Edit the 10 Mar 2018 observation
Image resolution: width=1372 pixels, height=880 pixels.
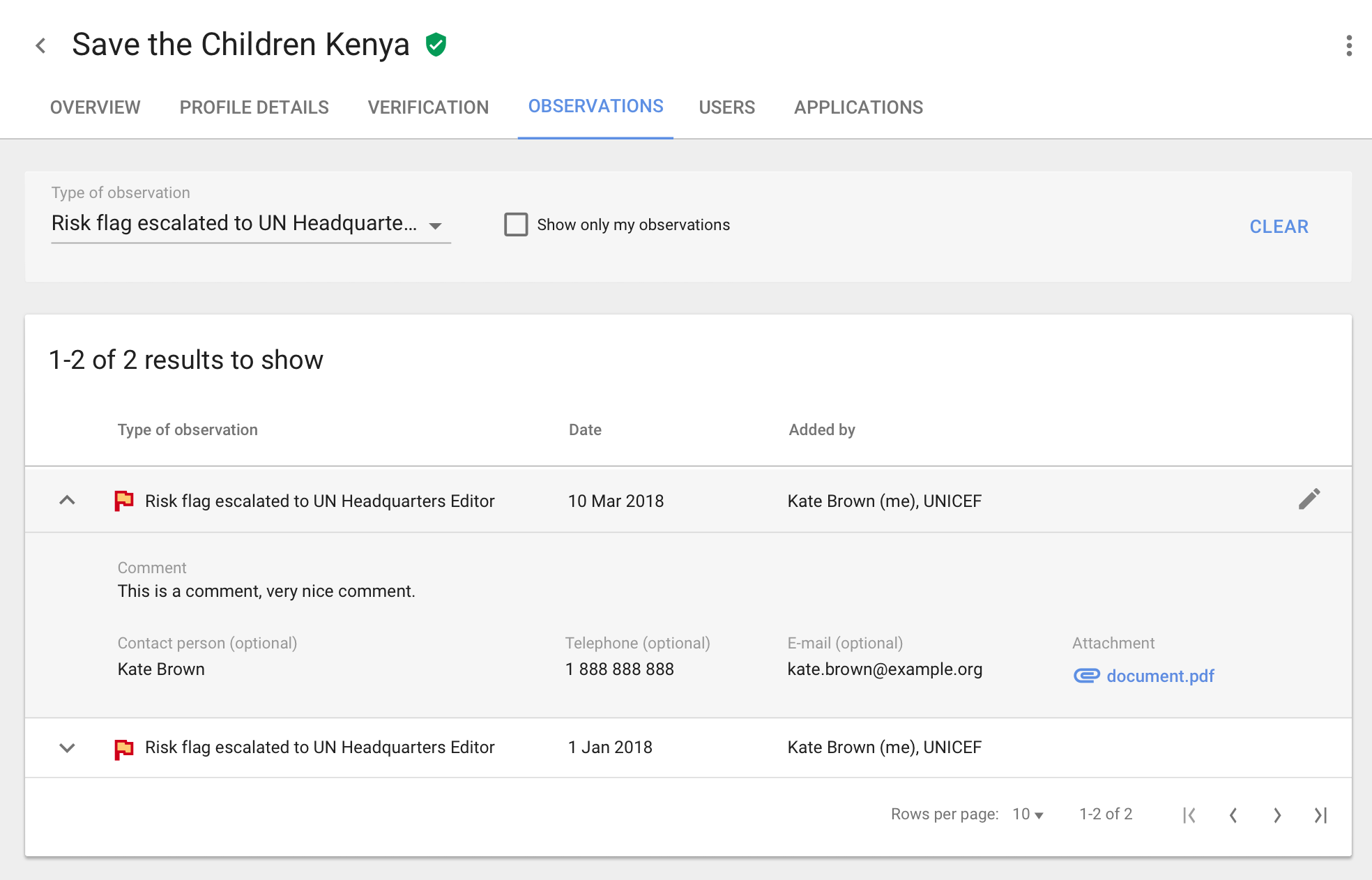click(1309, 499)
